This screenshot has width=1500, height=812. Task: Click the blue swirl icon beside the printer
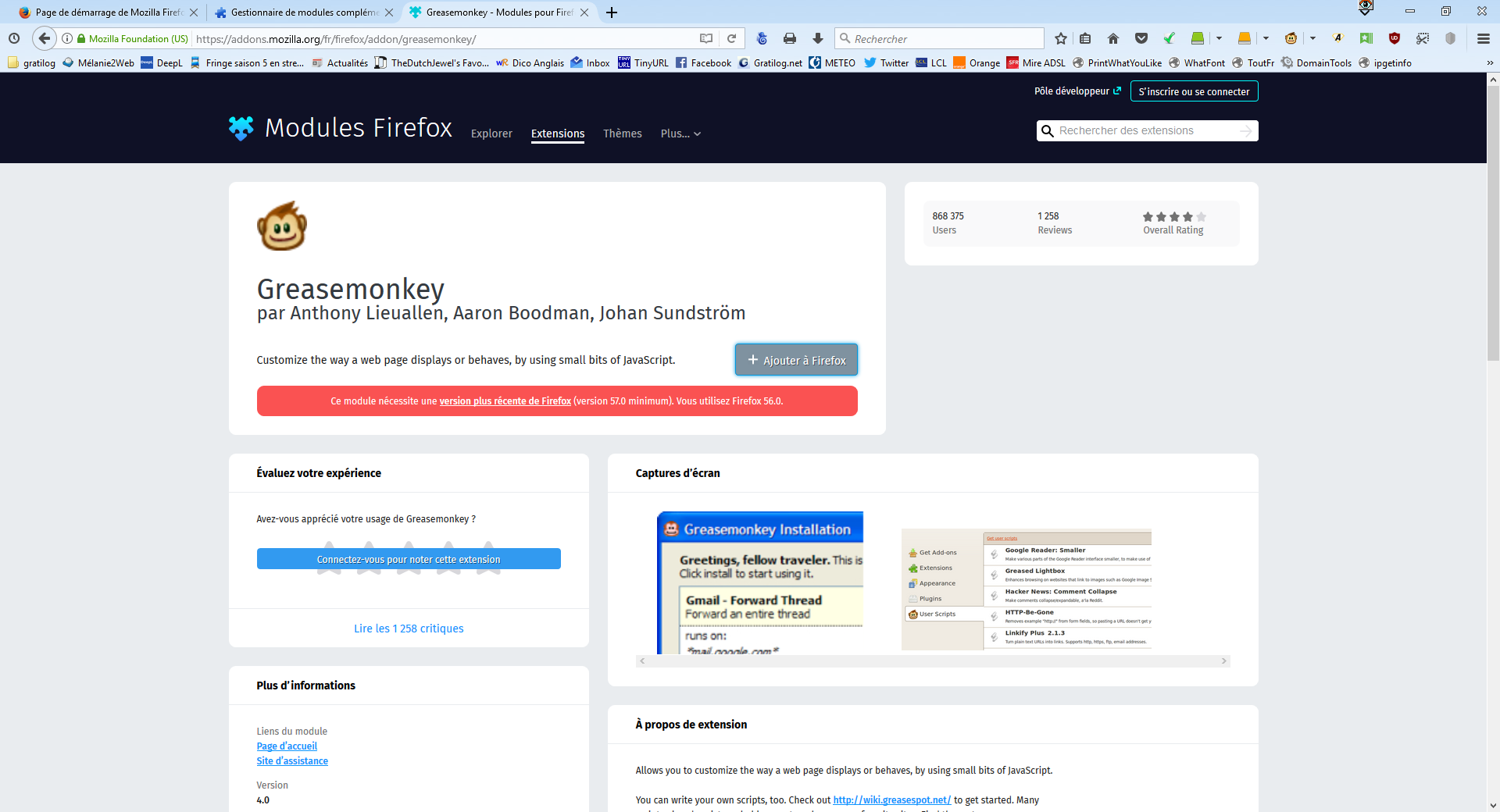[x=762, y=38]
